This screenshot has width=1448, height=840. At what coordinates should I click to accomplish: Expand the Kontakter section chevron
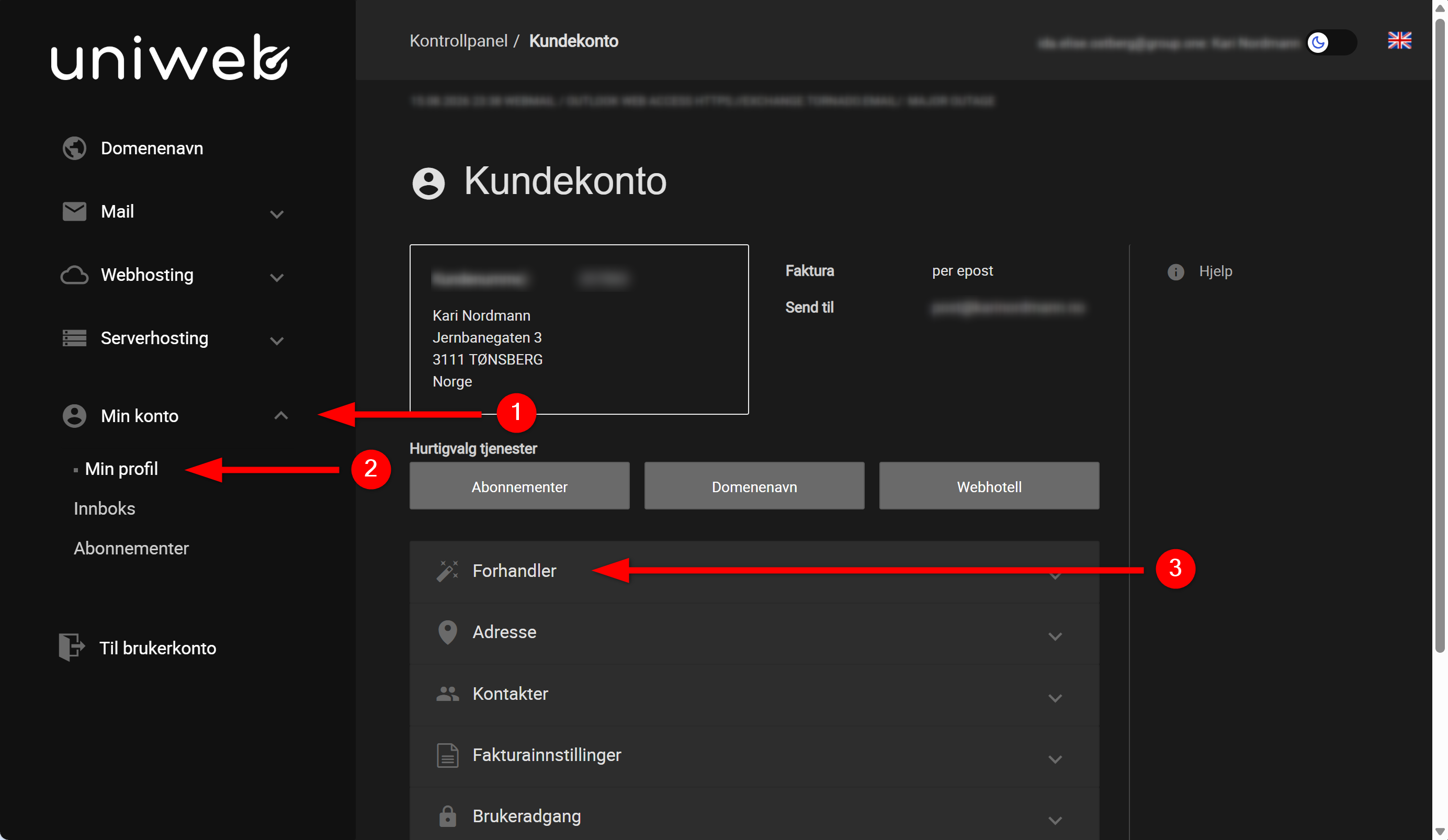1055,698
